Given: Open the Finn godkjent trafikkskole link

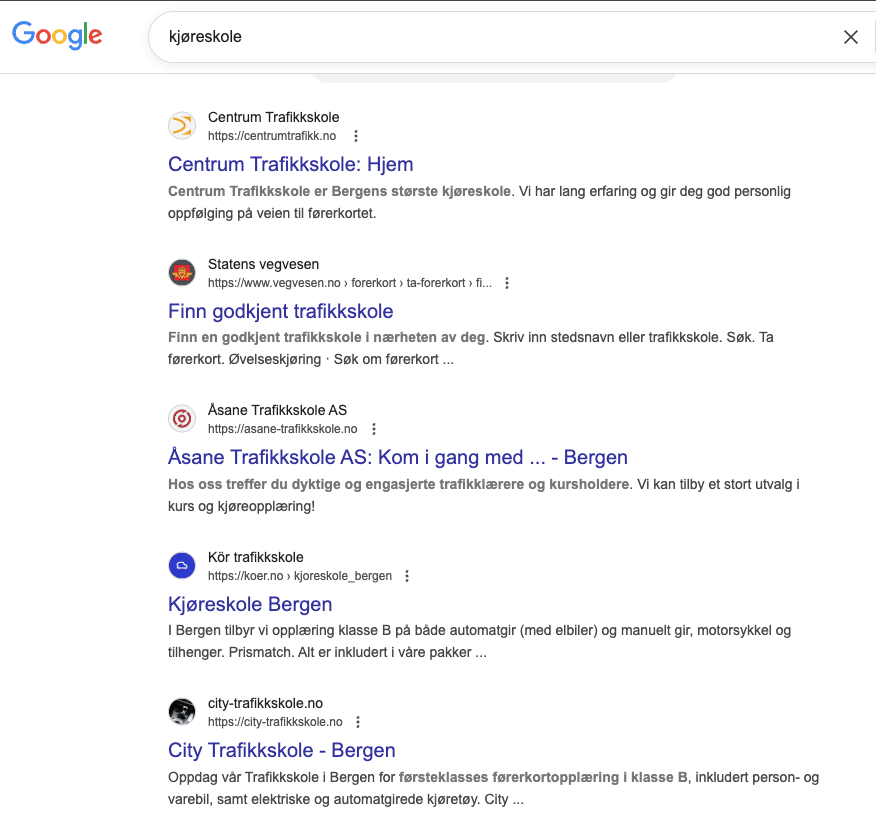Looking at the screenshot, I should [280, 311].
